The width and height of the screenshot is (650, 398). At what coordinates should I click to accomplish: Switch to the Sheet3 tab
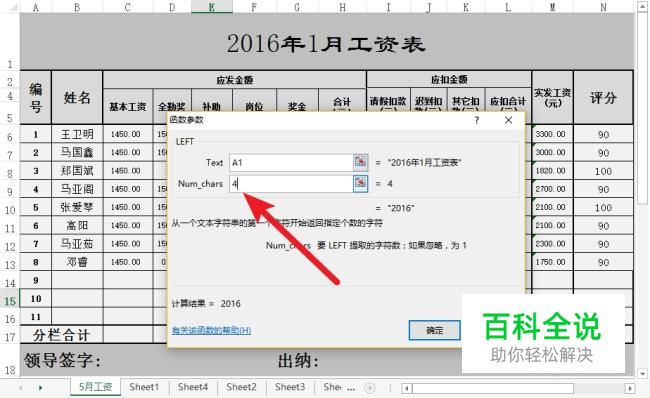tap(290, 387)
